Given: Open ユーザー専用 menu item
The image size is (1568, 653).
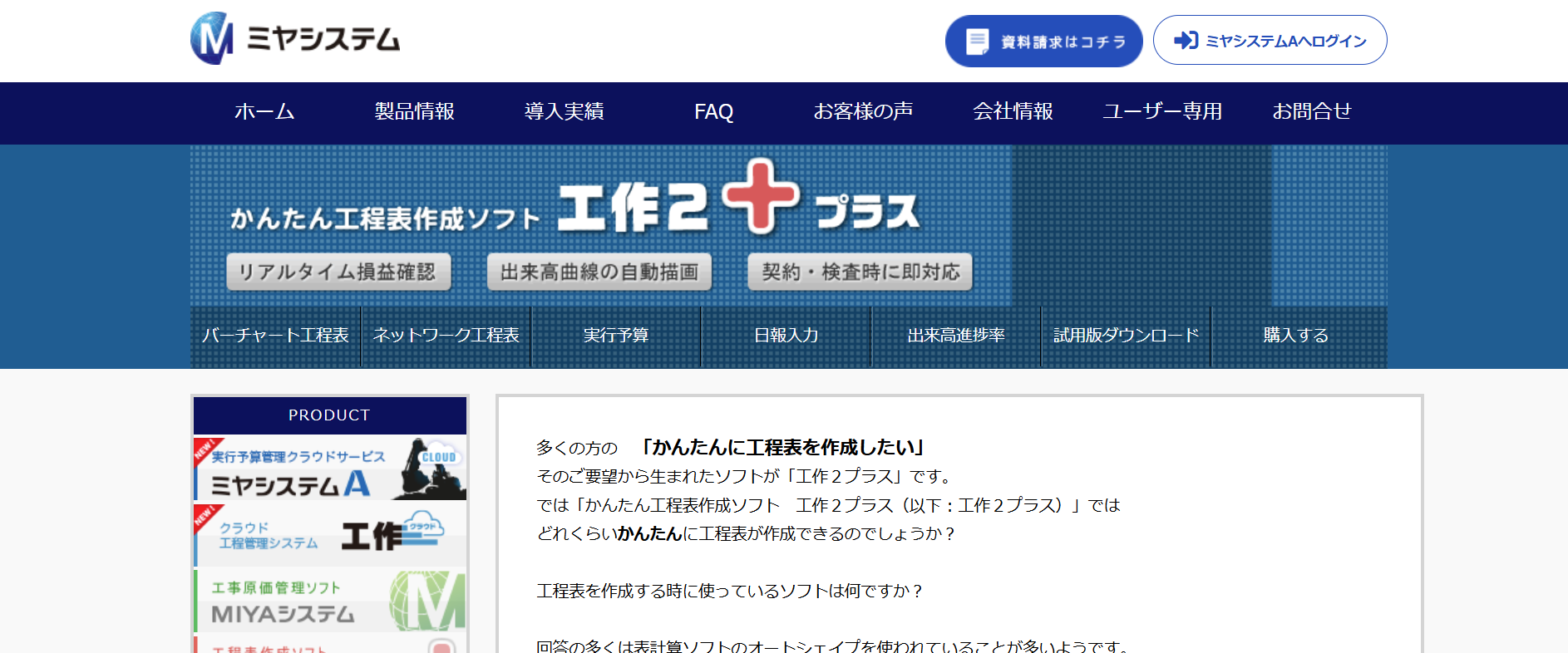Looking at the screenshot, I should pyautogui.click(x=1162, y=111).
